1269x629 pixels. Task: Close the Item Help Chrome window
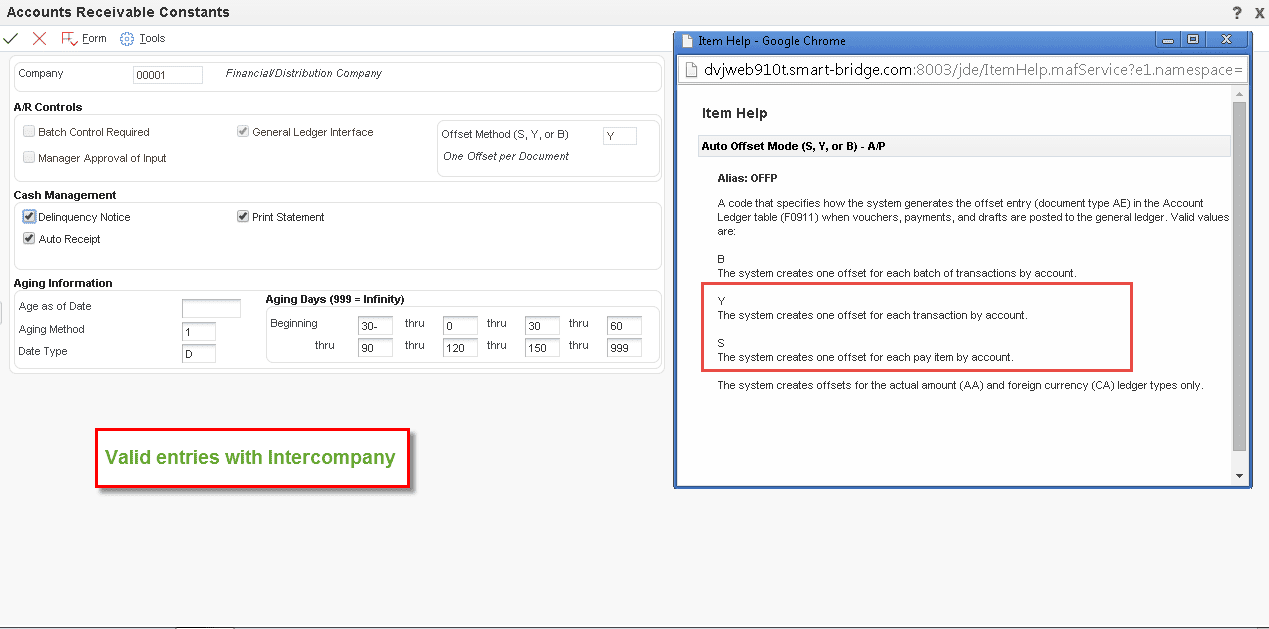pyautogui.click(x=1226, y=39)
